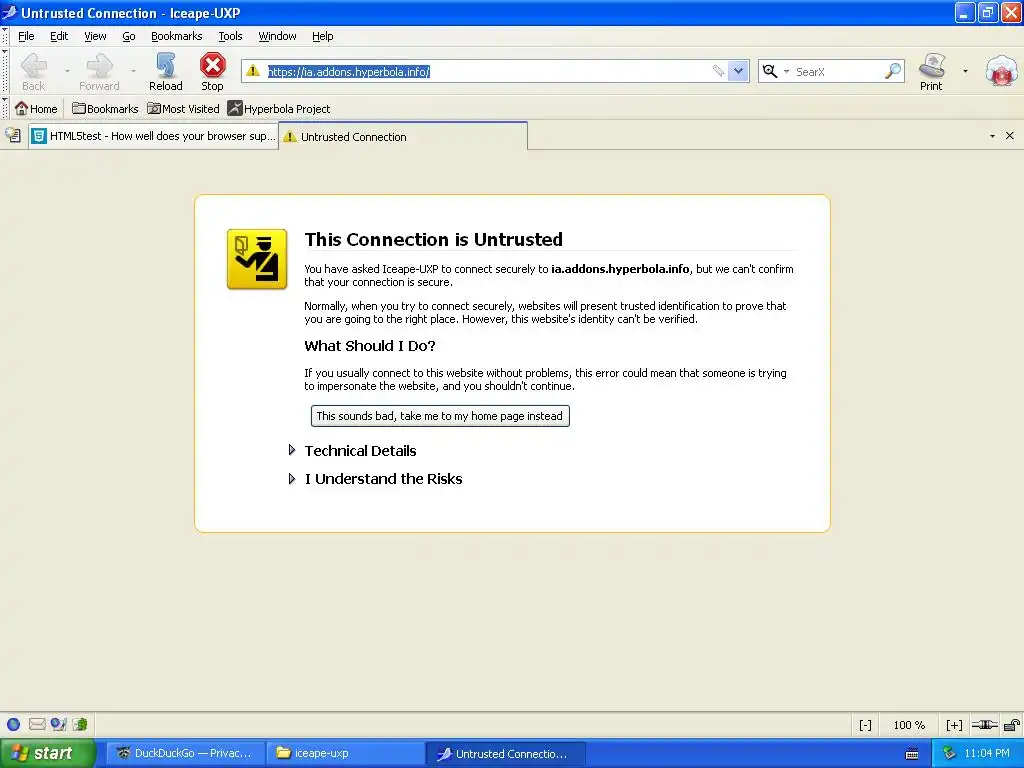Open the File menu
The width and height of the screenshot is (1024, 768).
click(x=26, y=36)
